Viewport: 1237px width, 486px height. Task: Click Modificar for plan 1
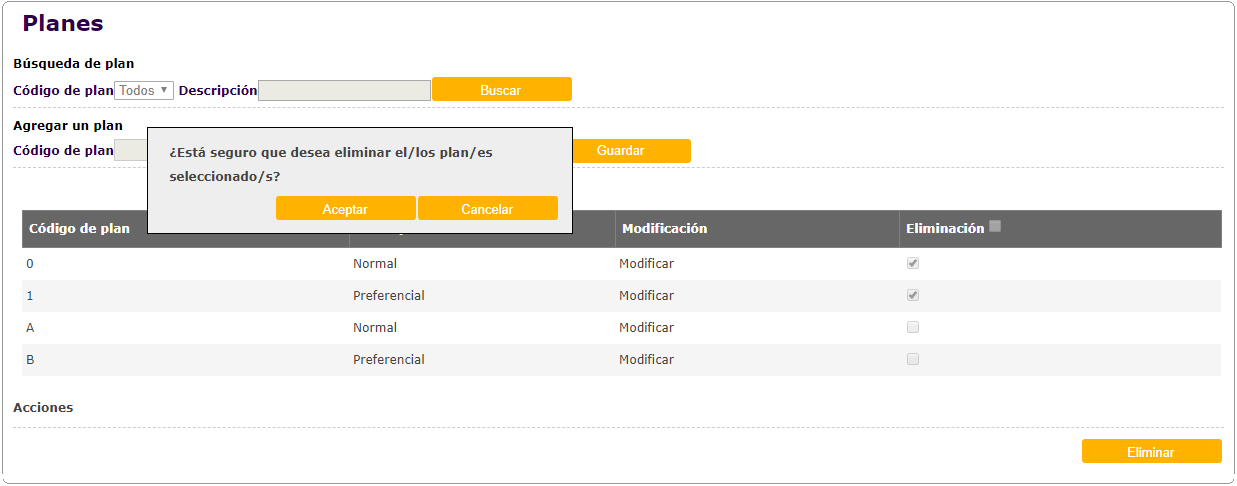click(x=646, y=296)
